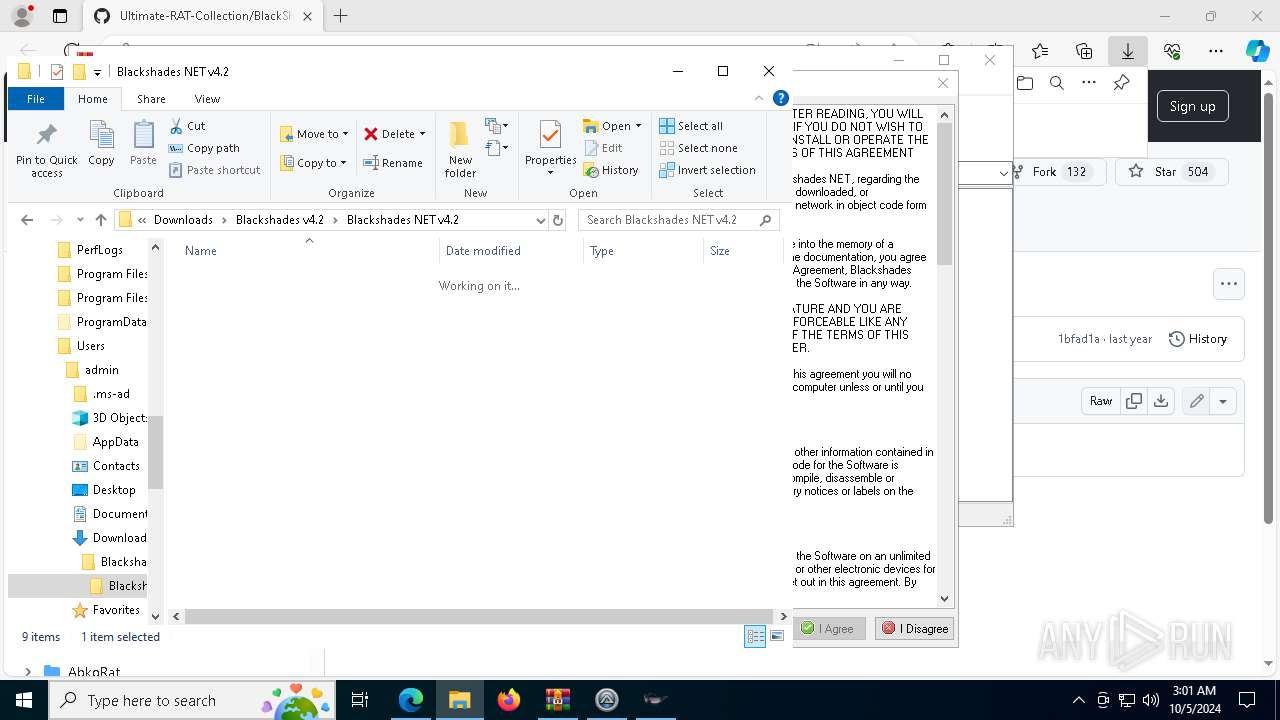Star the GitHub repository
This screenshot has width=1280, height=720.
click(1171, 172)
